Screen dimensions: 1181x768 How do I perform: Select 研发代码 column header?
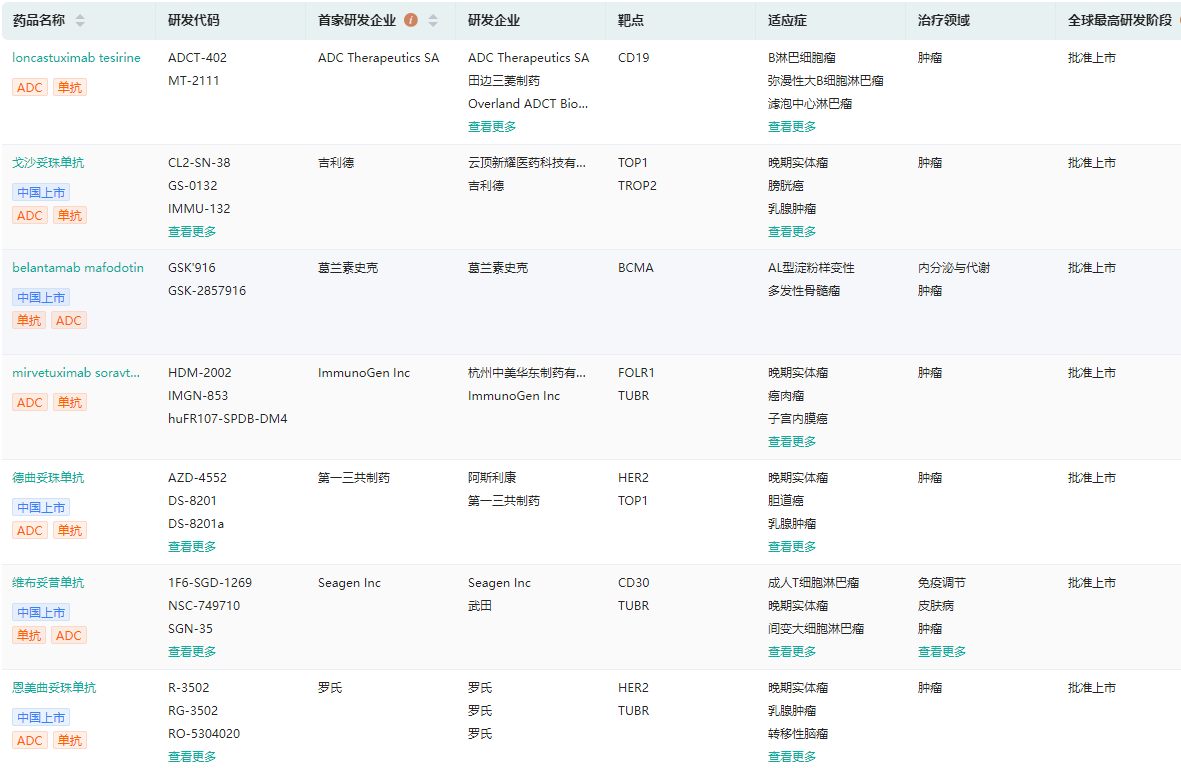tap(194, 20)
